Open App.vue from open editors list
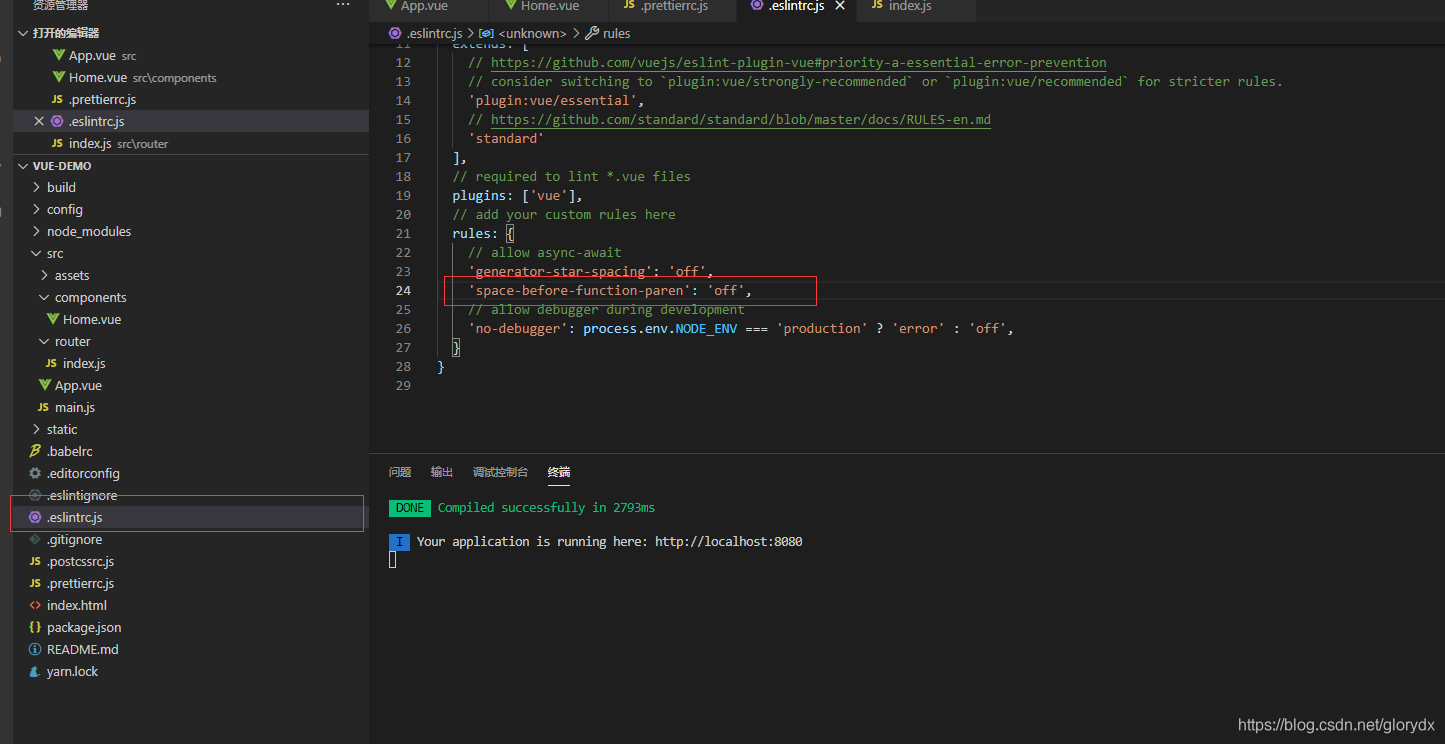 [93, 55]
